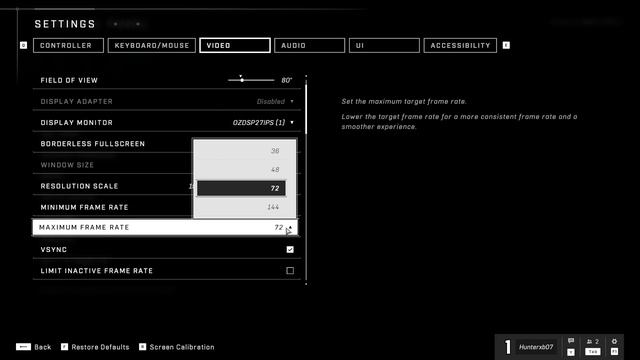Go to next tab with E key icon
This screenshot has width=640, height=360.
tap(506, 45)
